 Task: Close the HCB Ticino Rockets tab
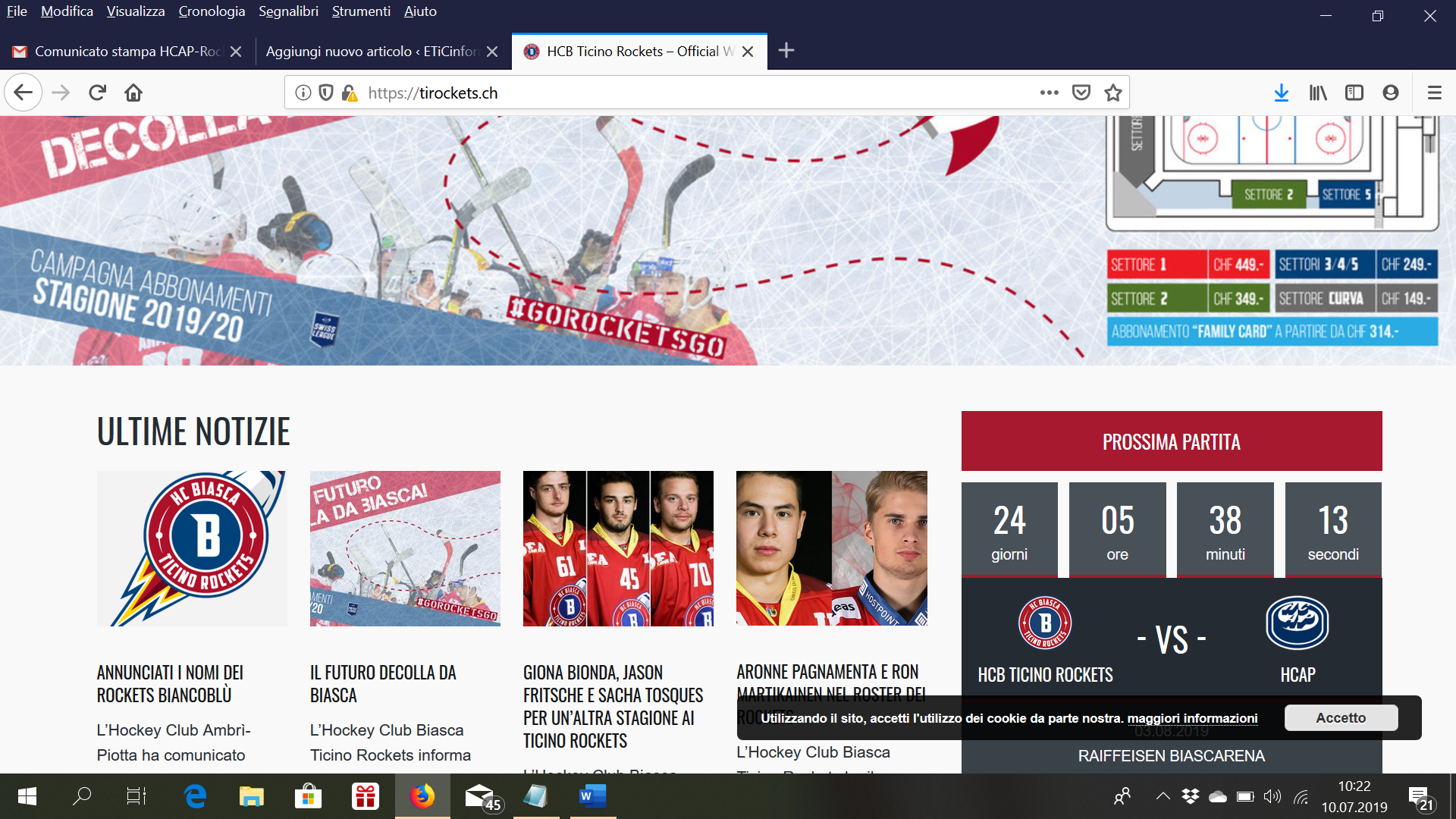click(x=748, y=52)
